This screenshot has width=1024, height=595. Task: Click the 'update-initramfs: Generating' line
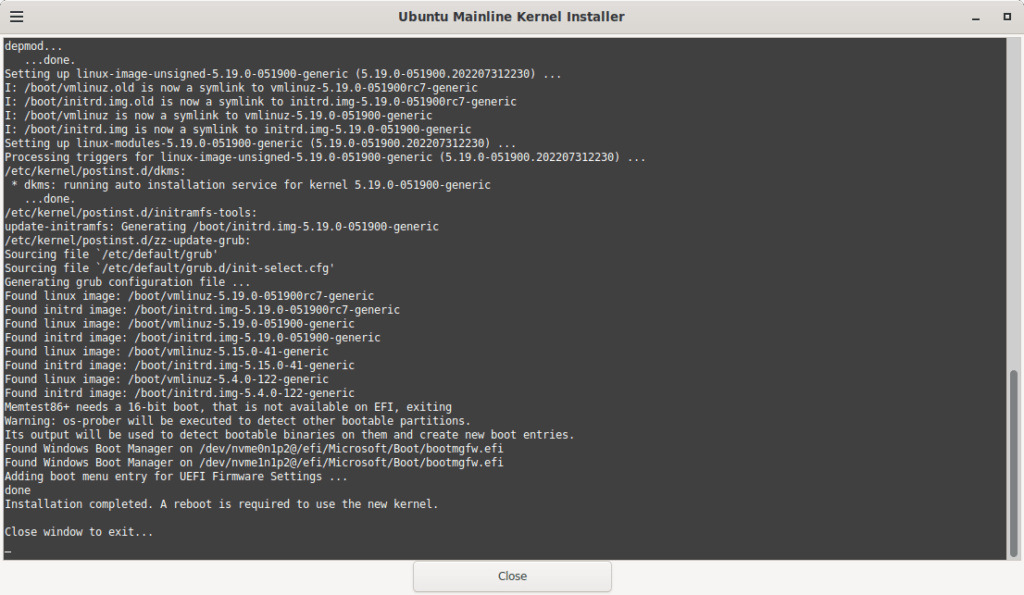[221, 226]
